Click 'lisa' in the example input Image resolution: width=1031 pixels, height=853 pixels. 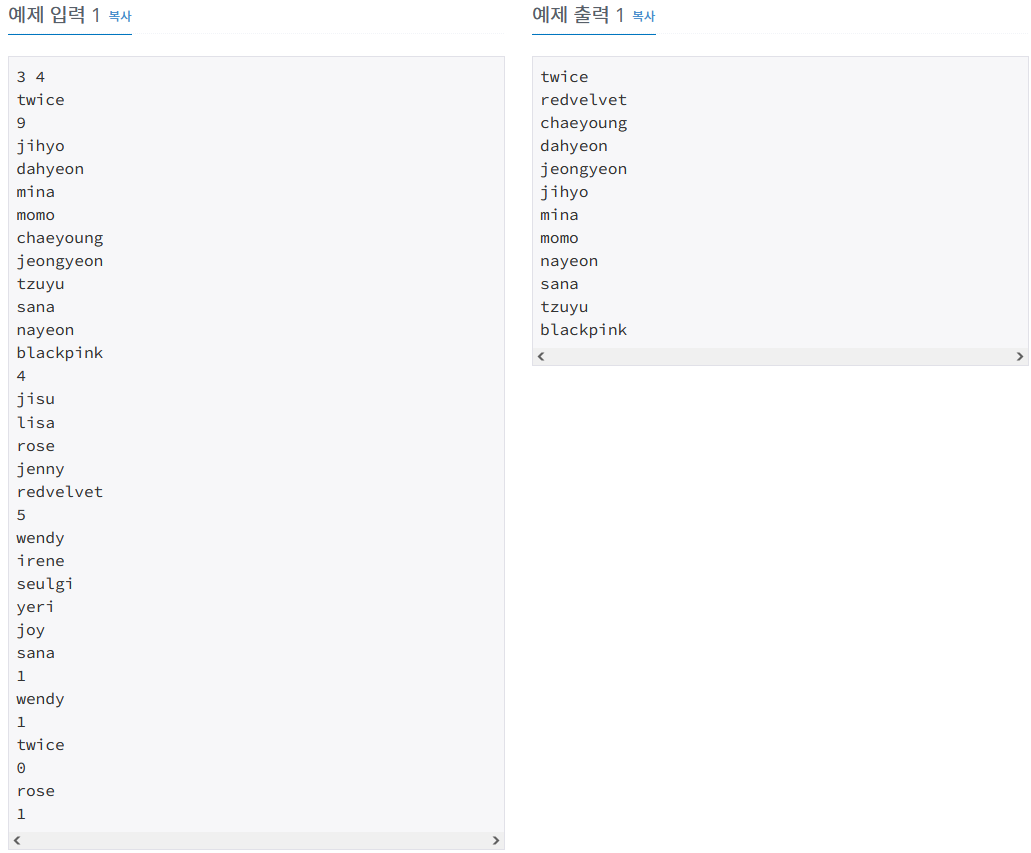[x=36, y=423]
